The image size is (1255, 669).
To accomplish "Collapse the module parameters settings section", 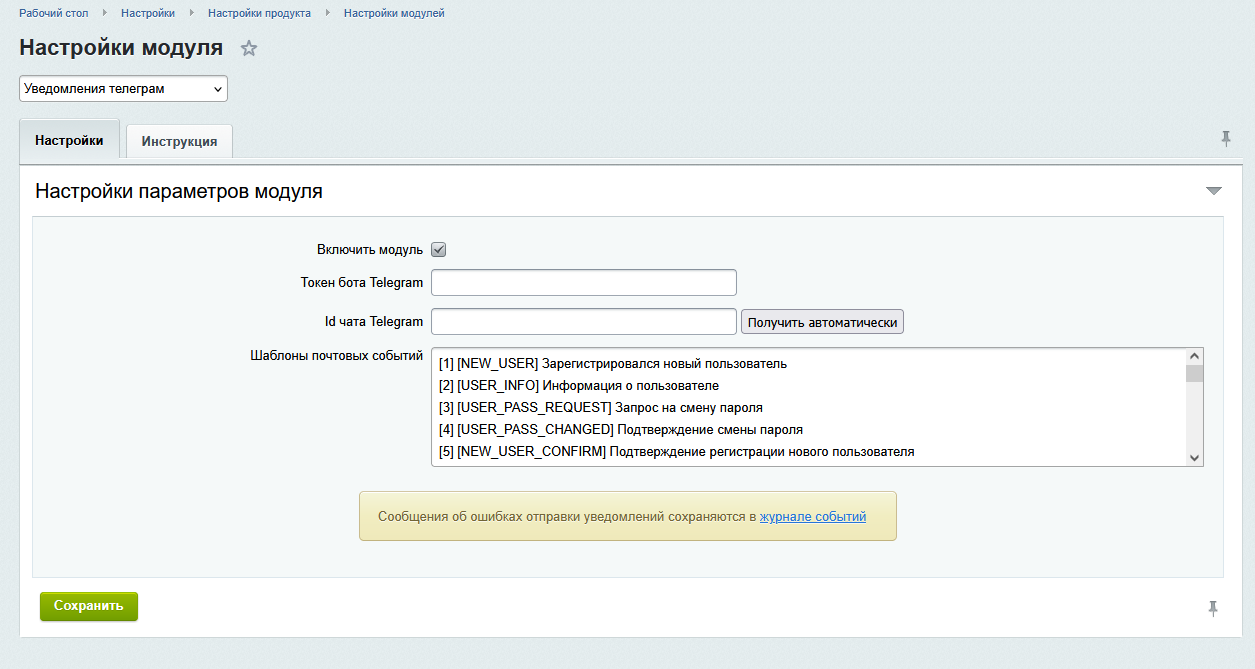I will tap(1213, 191).
